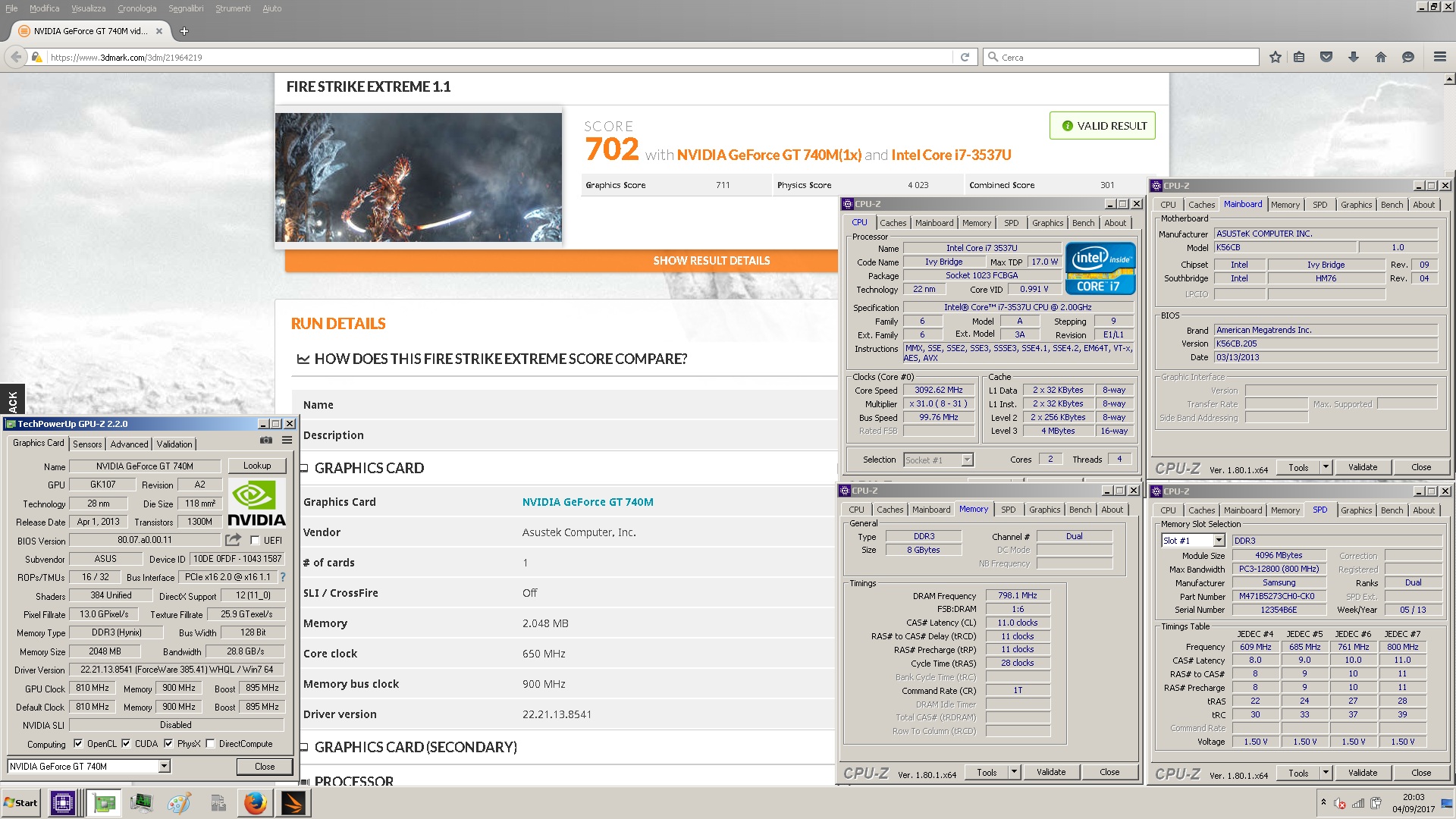Screen dimensions: 1456x819
Task: Click the muted volume tray icon
Action: (1340, 804)
